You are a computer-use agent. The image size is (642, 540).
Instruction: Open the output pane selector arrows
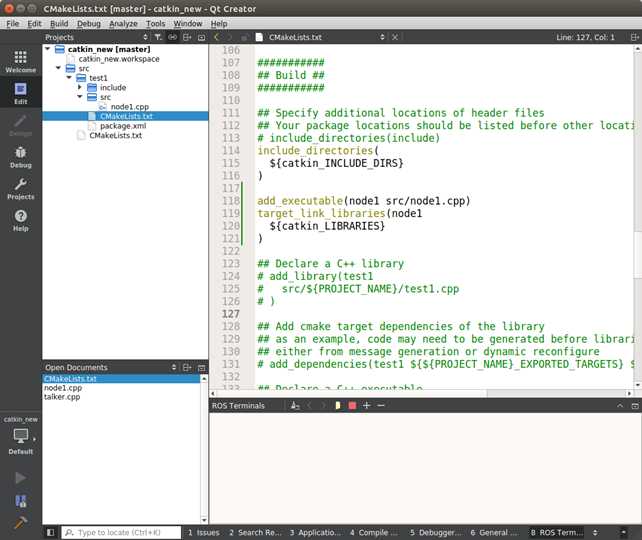click(595, 532)
